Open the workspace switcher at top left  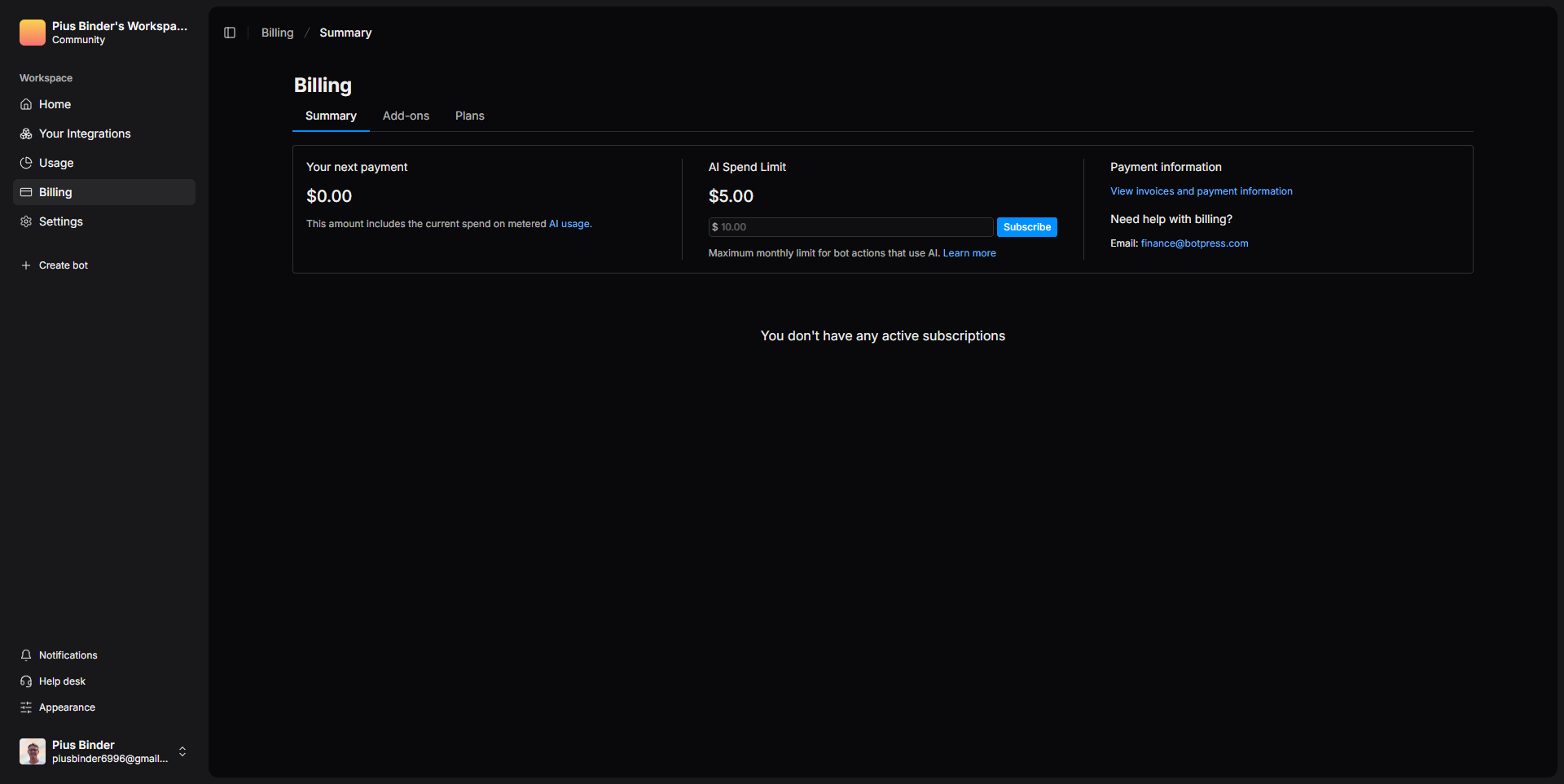coord(103,33)
